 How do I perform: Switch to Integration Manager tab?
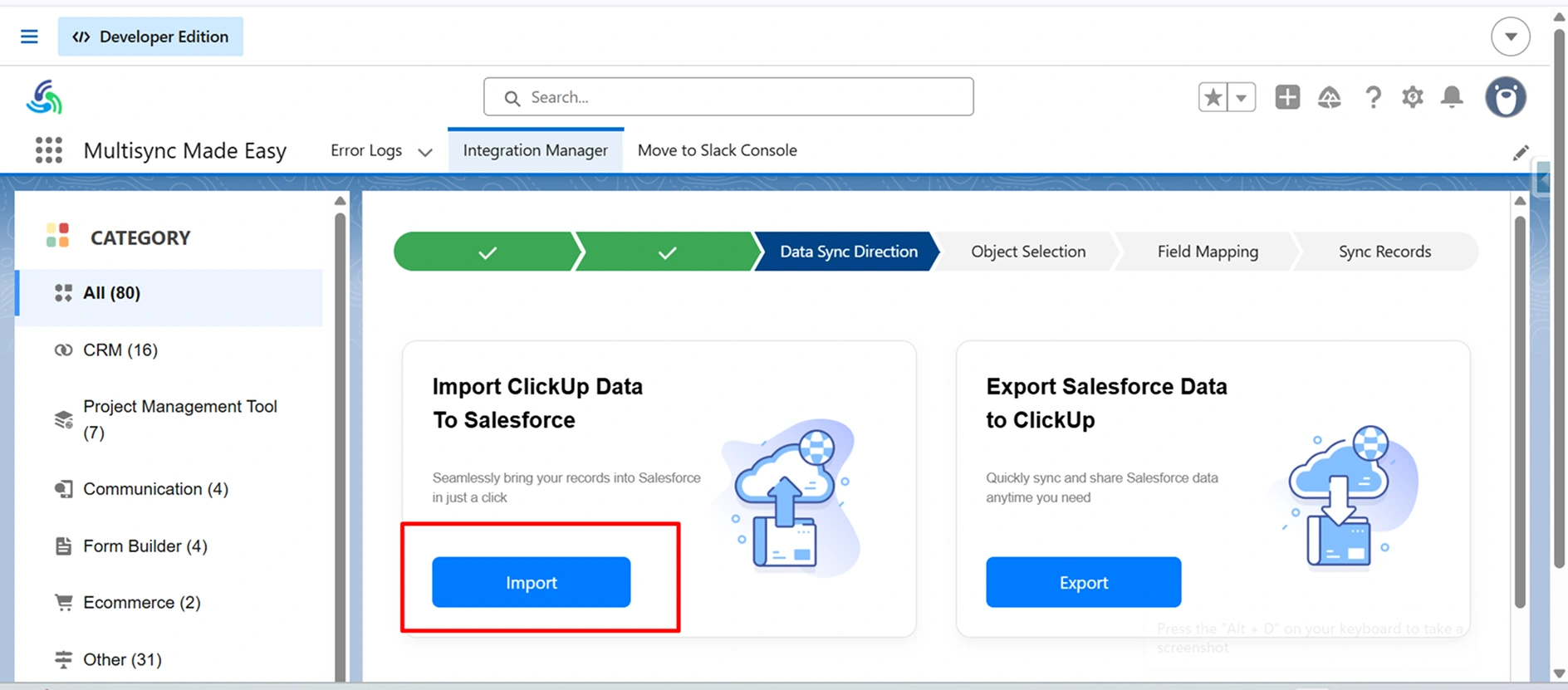click(536, 150)
